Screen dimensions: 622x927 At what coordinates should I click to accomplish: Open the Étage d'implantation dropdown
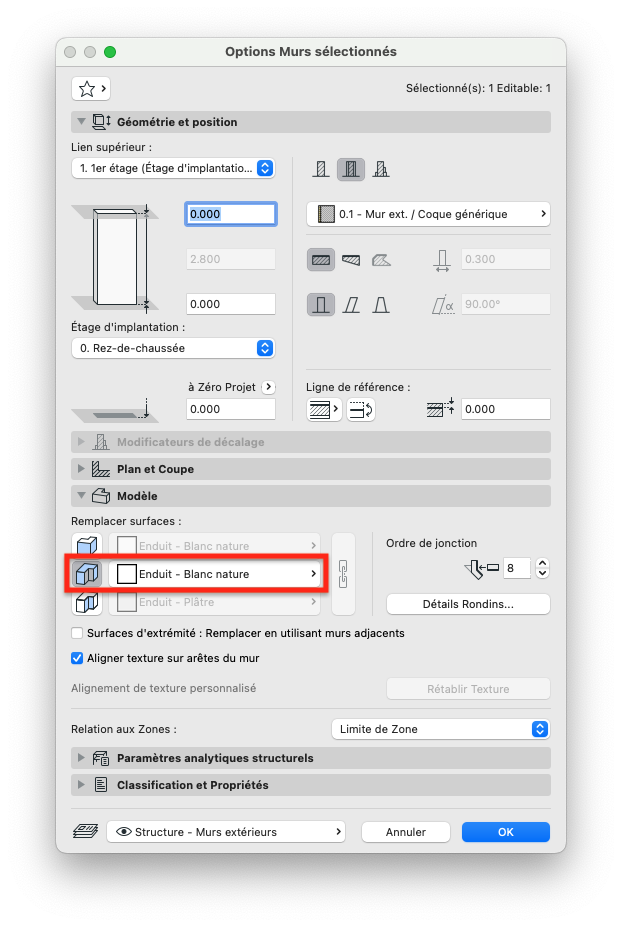pyautogui.click(x=173, y=348)
